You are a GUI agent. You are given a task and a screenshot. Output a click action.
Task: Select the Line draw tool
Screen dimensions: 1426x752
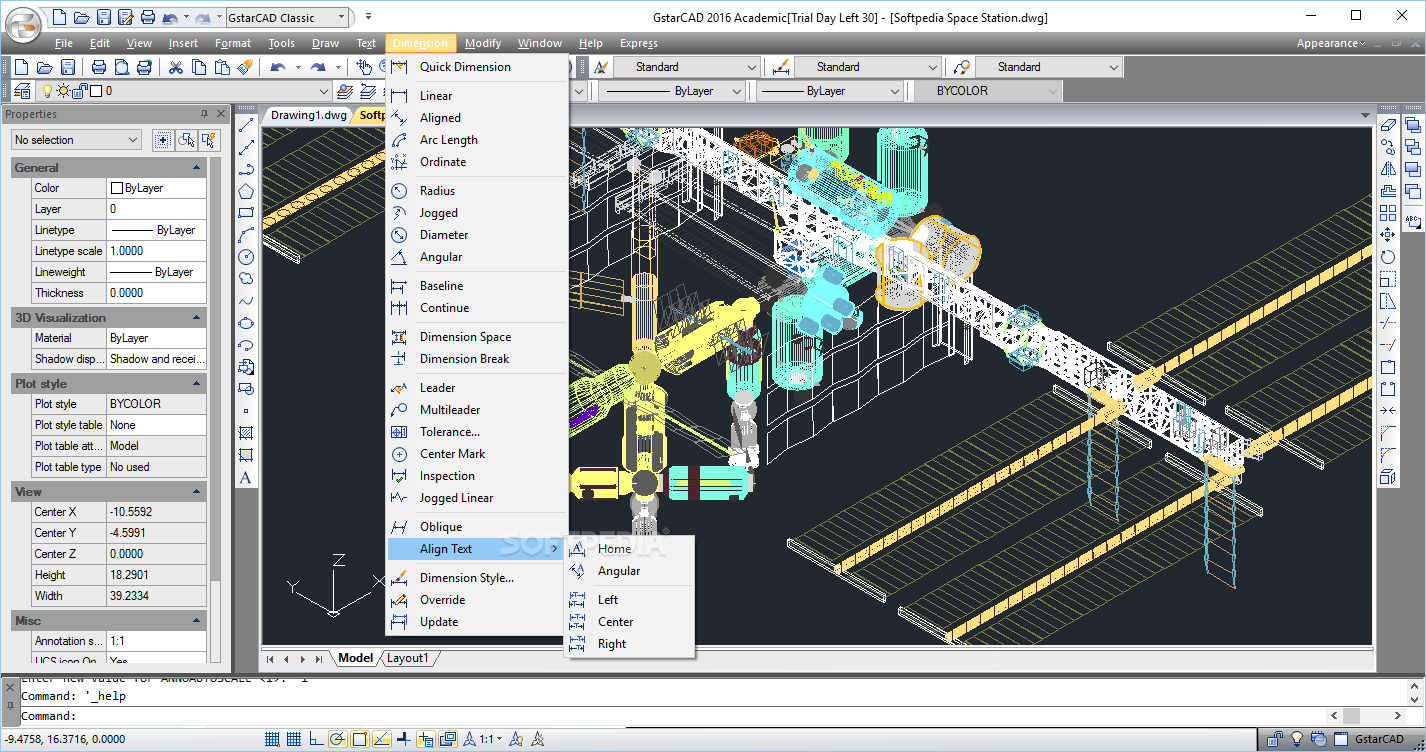pyautogui.click(x=246, y=125)
